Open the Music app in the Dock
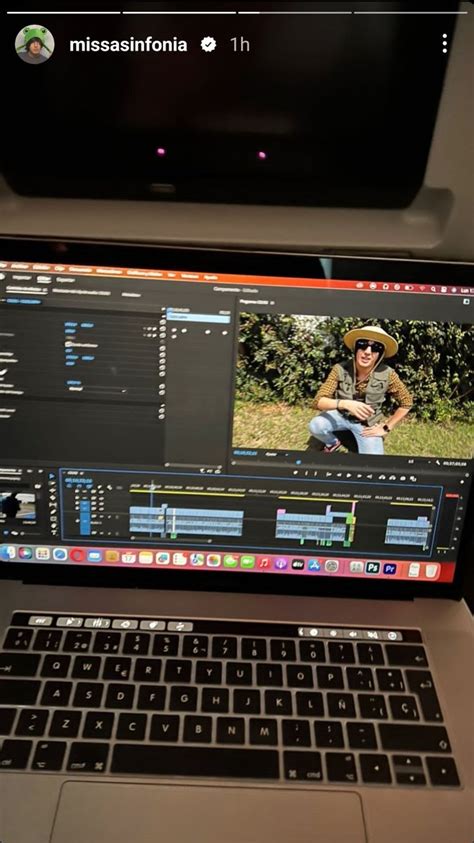Viewport: 474px width, 843px height. click(x=263, y=563)
